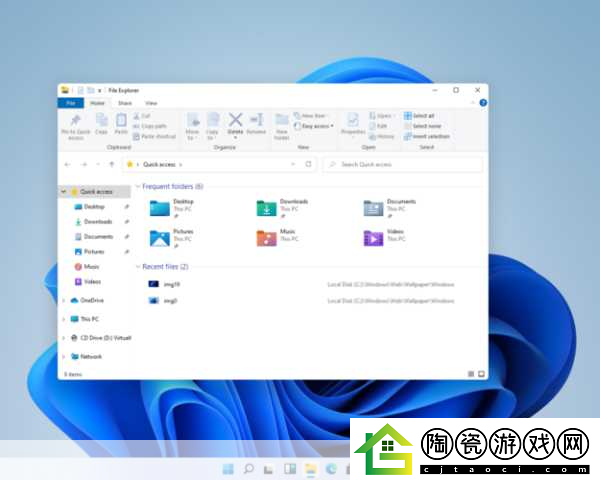Click the Forward navigation arrow
The image size is (600, 480).
tap(84, 164)
